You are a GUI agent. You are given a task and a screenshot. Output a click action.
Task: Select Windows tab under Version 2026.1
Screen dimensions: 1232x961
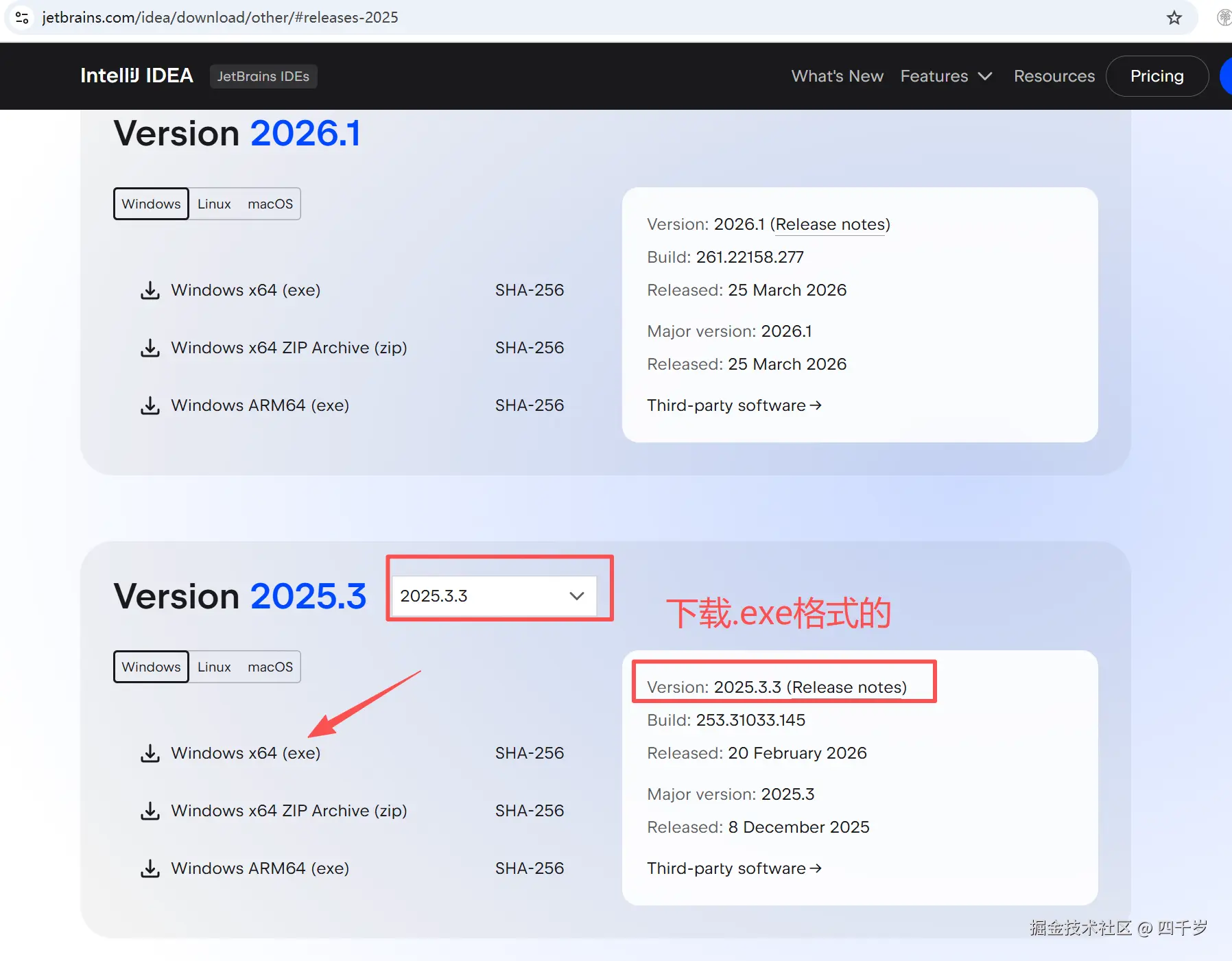[151, 204]
